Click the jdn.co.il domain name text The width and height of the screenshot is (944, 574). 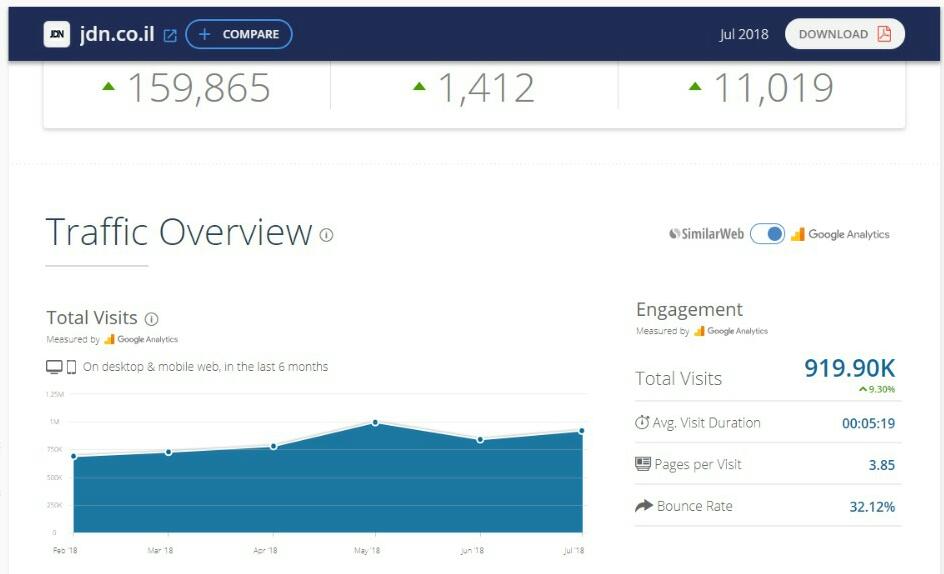point(116,34)
